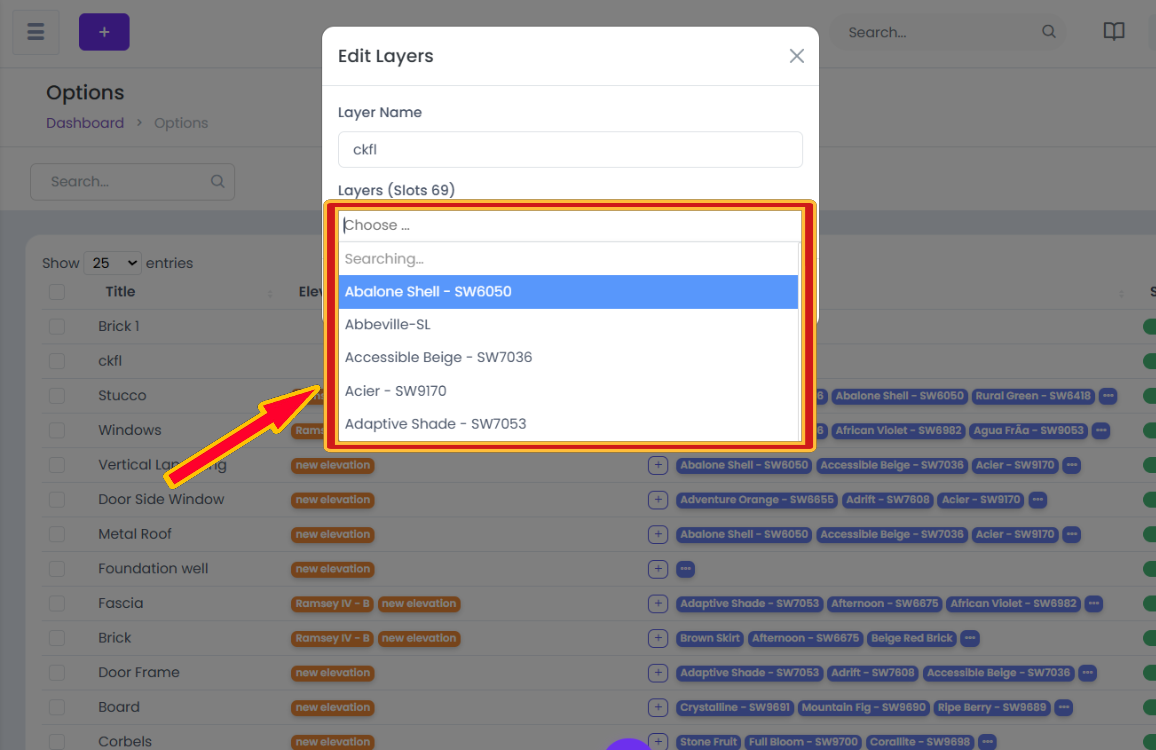Show more layers in the Stucco row

click(1107, 396)
